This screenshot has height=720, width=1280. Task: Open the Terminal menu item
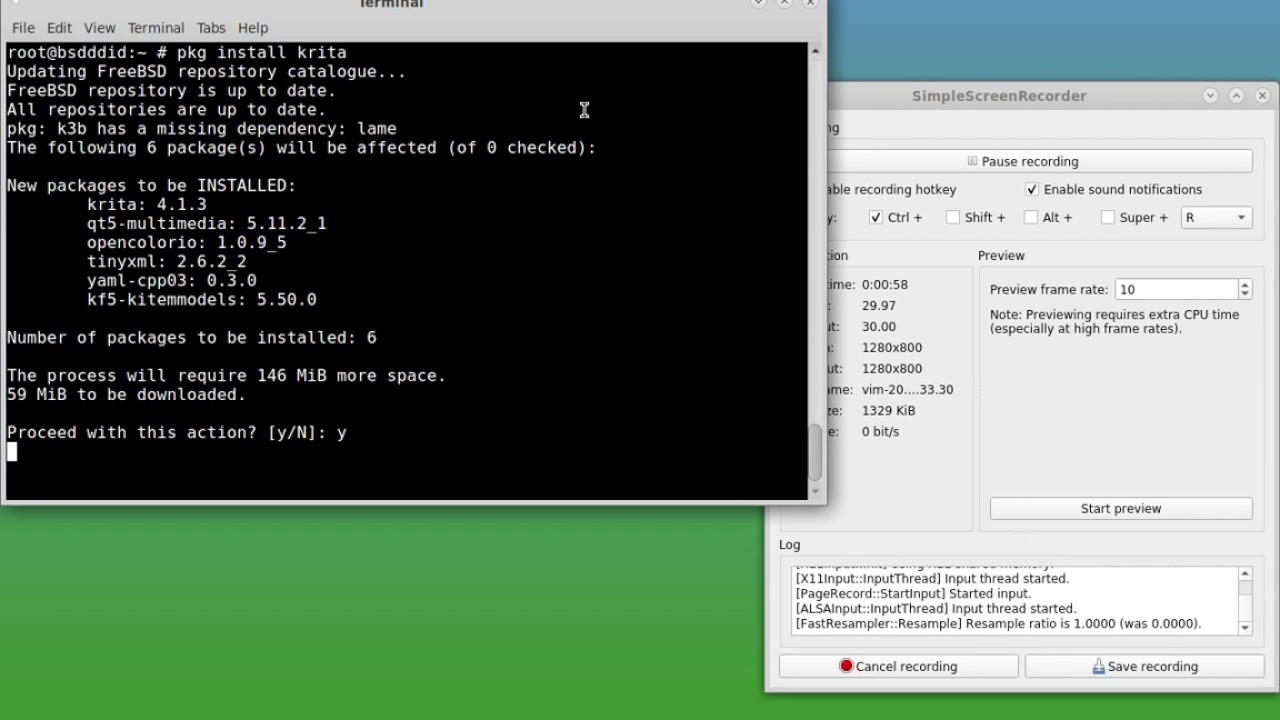[x=156, y=28]
